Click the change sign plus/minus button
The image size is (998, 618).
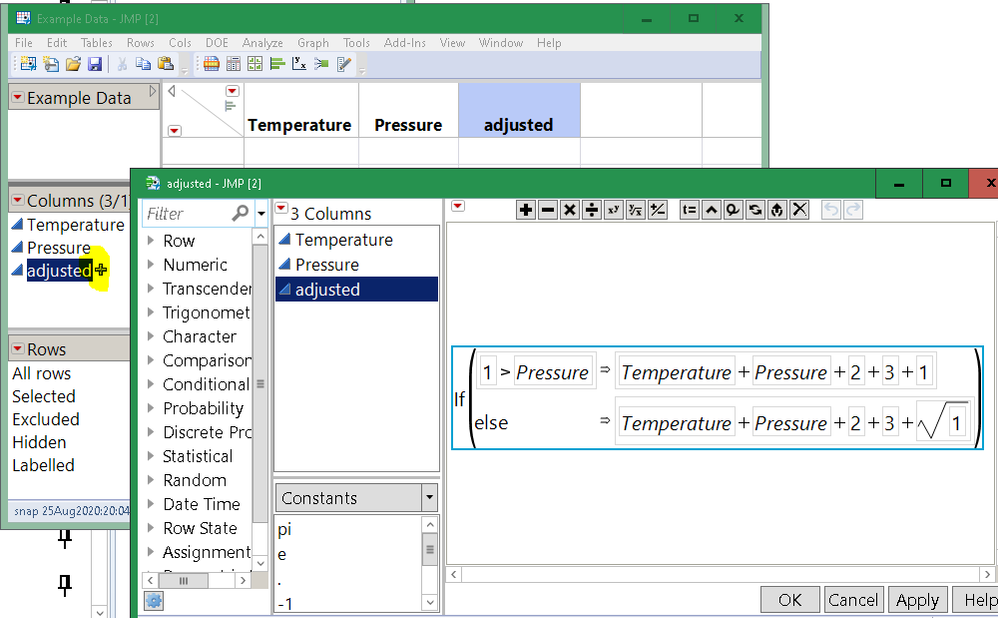[657, 210]
